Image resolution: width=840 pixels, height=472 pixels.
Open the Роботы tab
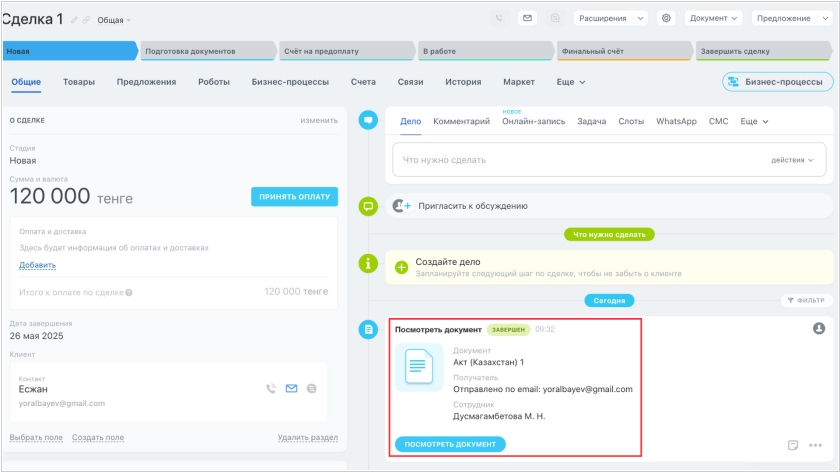point(214,82)
